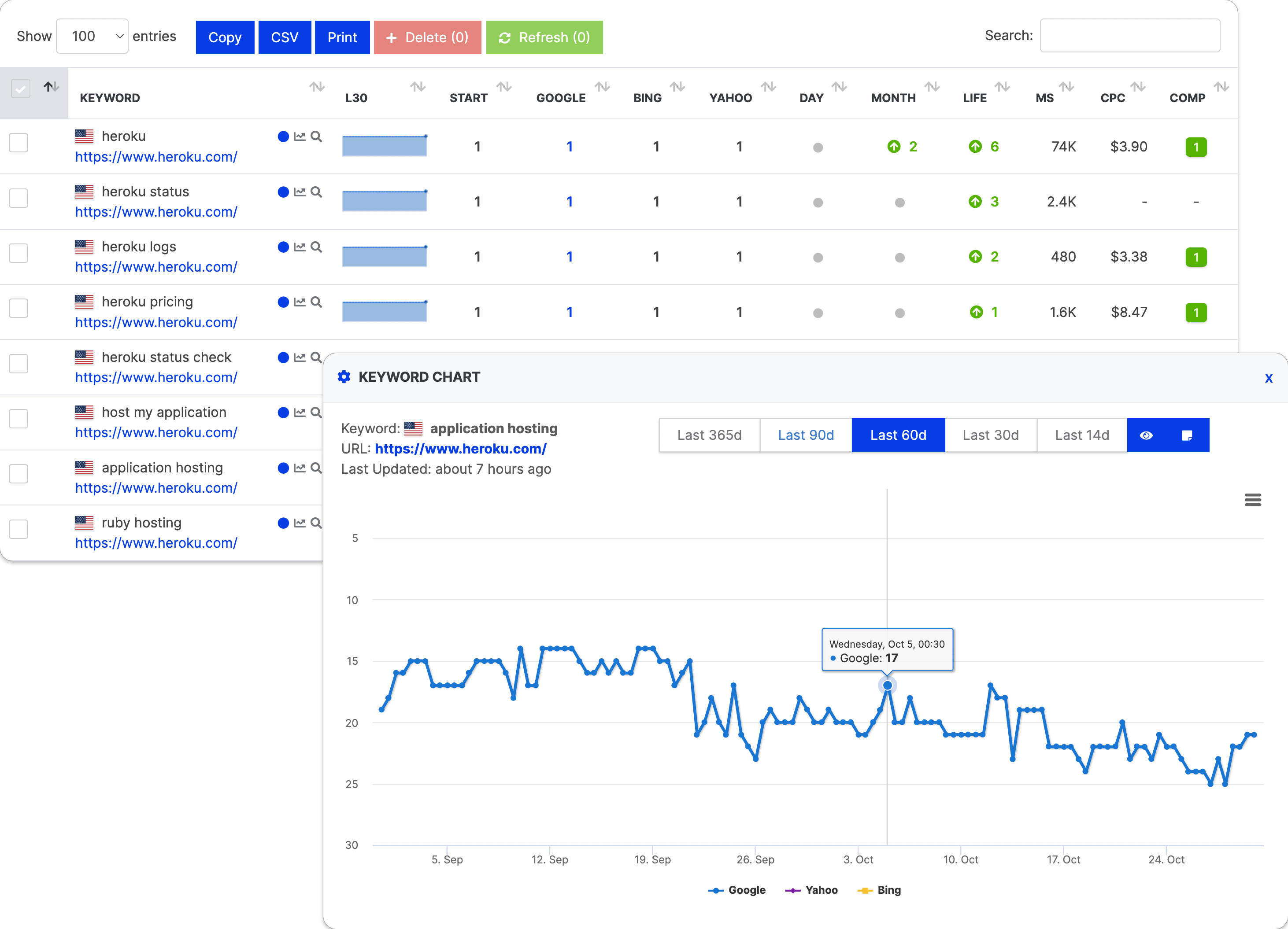Image resolution: width=1288 pixels, height=929 pixels.
Task: Toggle Yahoo series in chart legend
Action: [811, 890]
